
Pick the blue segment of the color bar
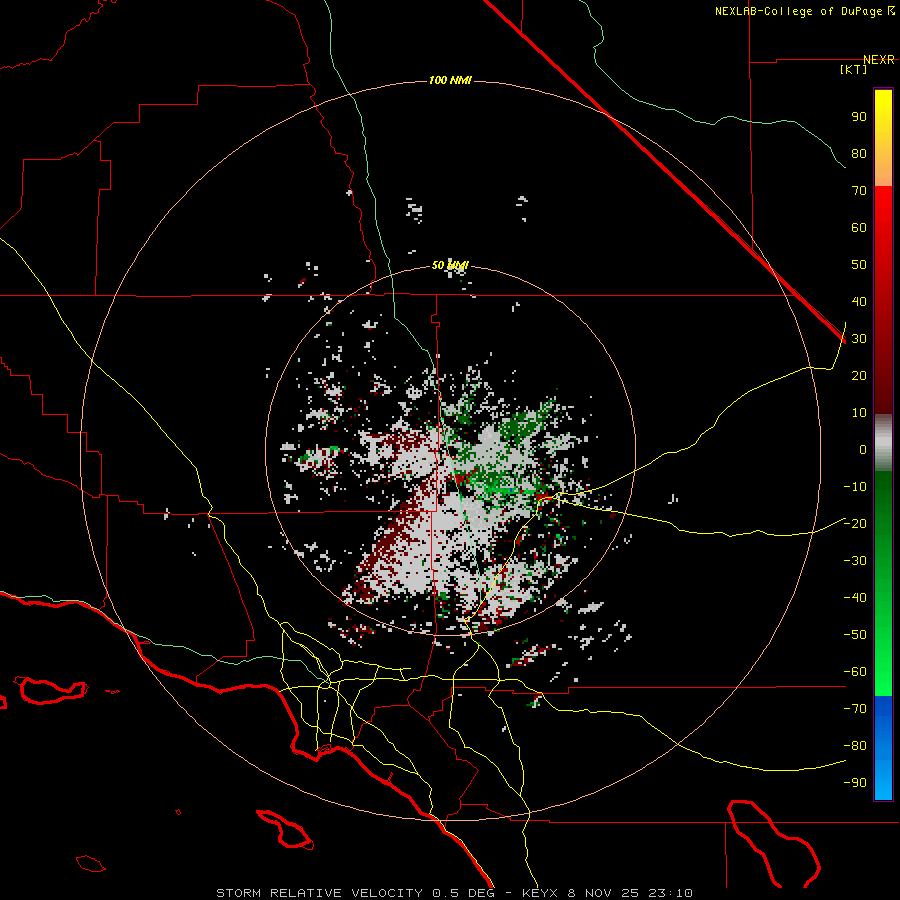coord(883,748)
